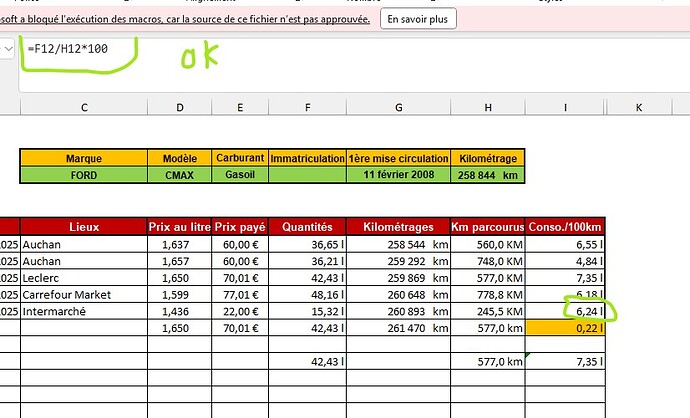690x418 pixels.
Task: Click the 'Conso./100km' table header
Action: pos(565,227)
